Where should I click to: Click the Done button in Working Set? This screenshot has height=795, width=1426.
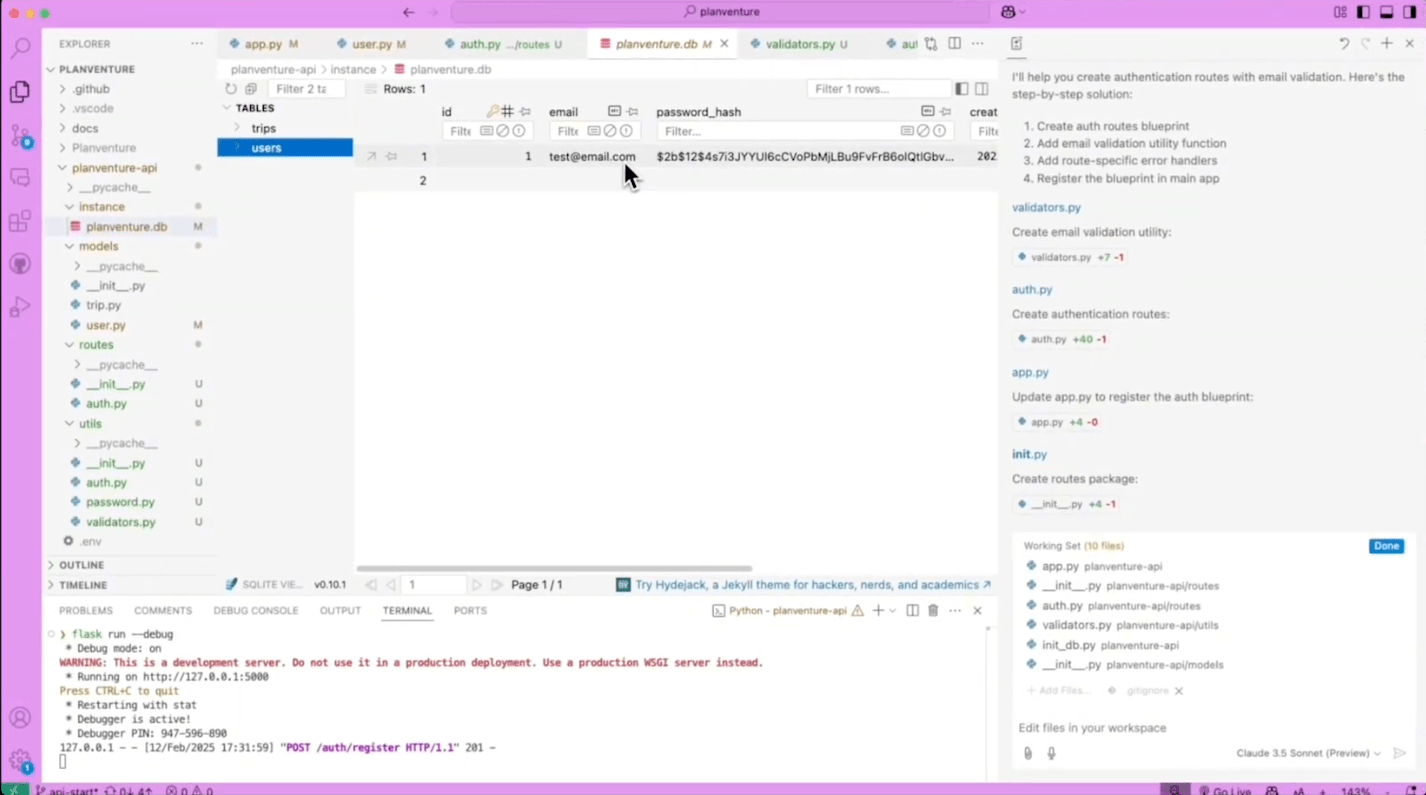(x=1386, y=546)
